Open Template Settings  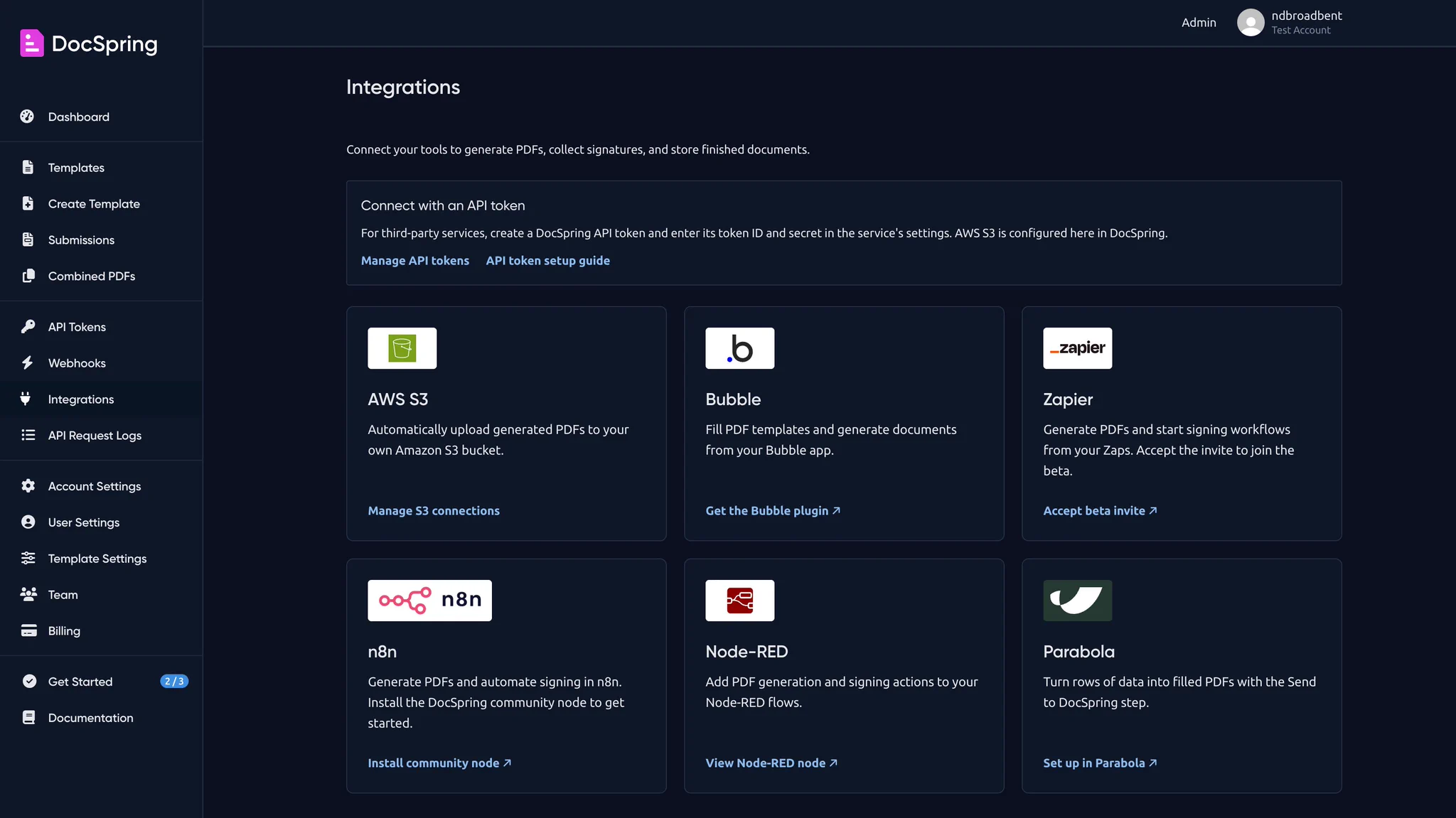pyautogui.click(x=101, y=558)
